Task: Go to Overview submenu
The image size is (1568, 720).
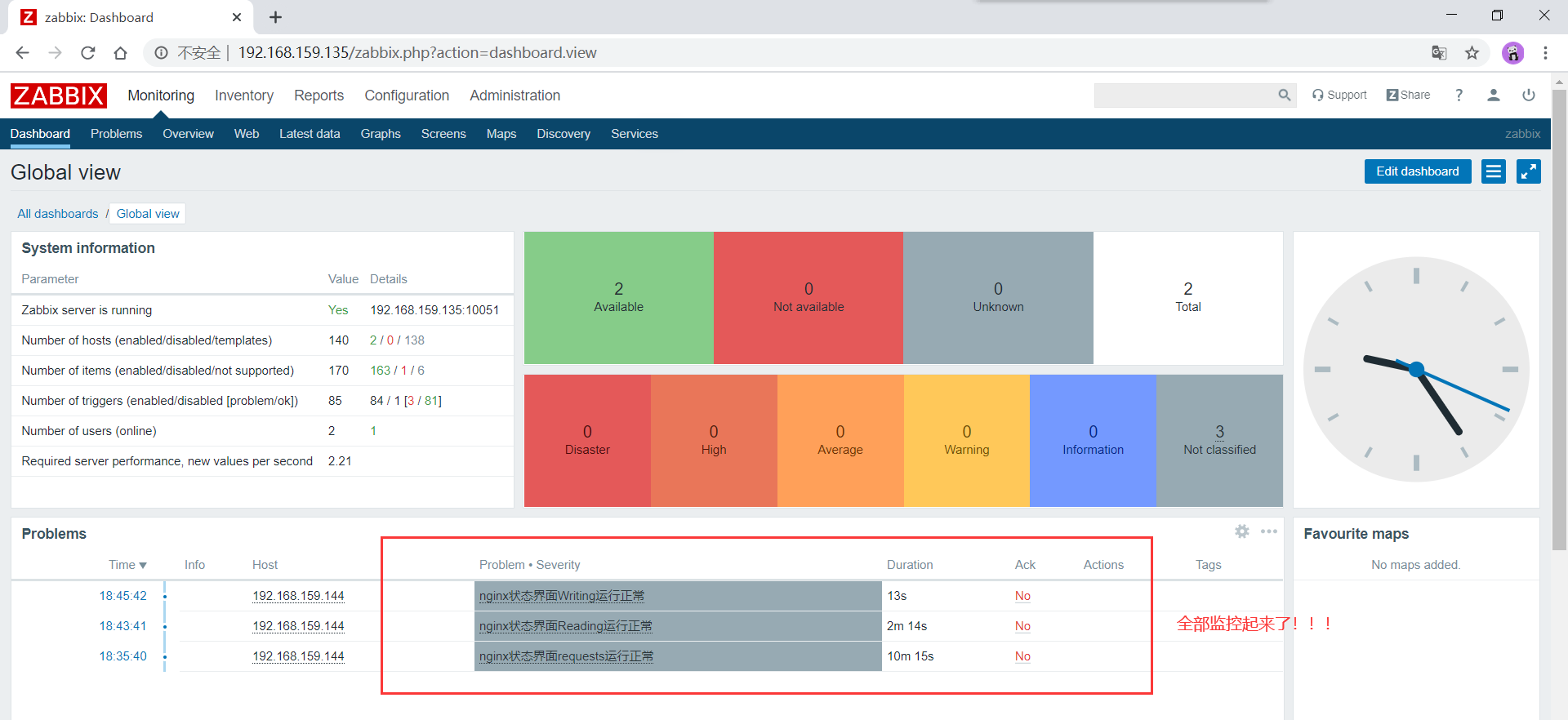Action: click(x=188, y=134)
